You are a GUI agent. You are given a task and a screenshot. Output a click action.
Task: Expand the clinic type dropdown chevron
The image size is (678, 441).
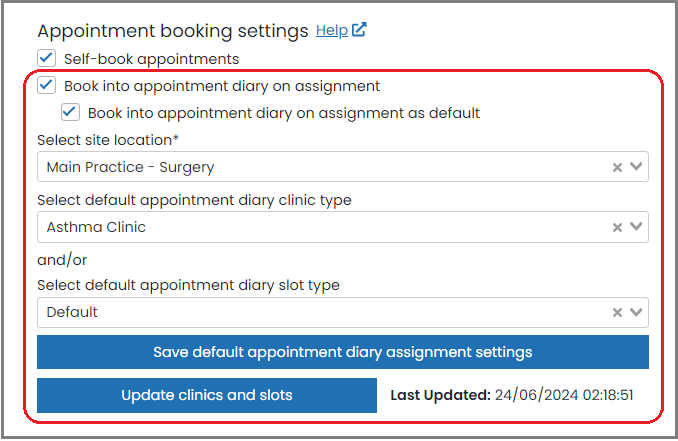(636, 226)
